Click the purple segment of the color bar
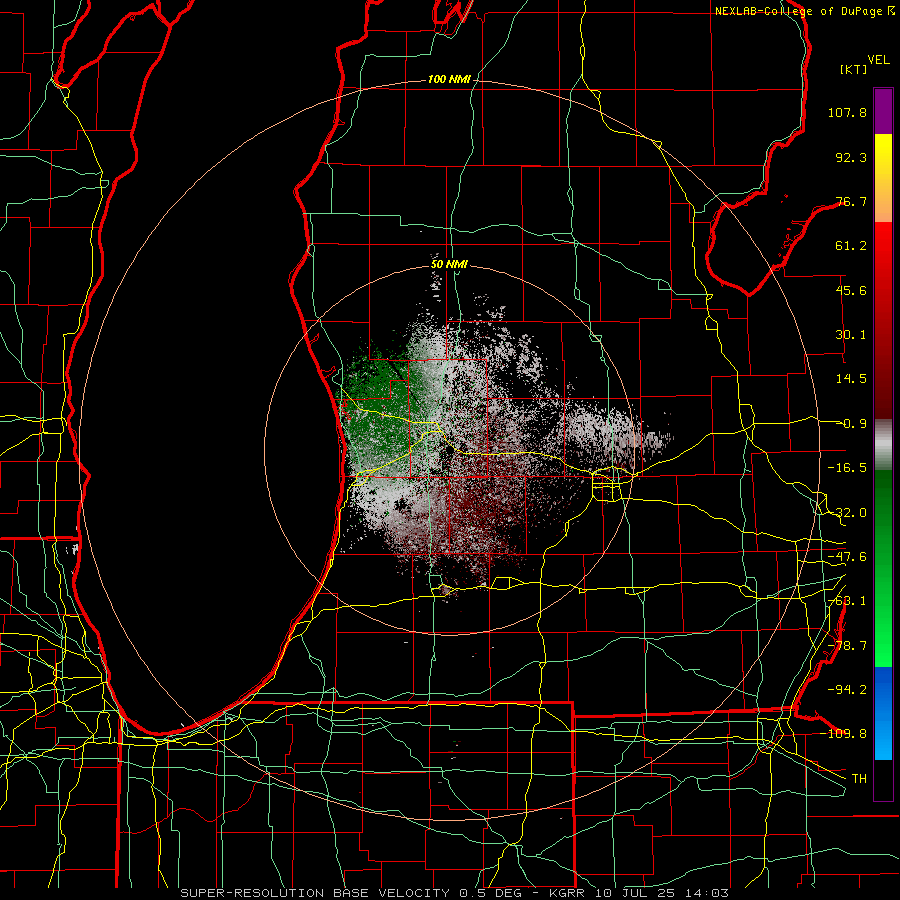Image resolution: width=900 pixels, height=900 pixels. point(883,111)
